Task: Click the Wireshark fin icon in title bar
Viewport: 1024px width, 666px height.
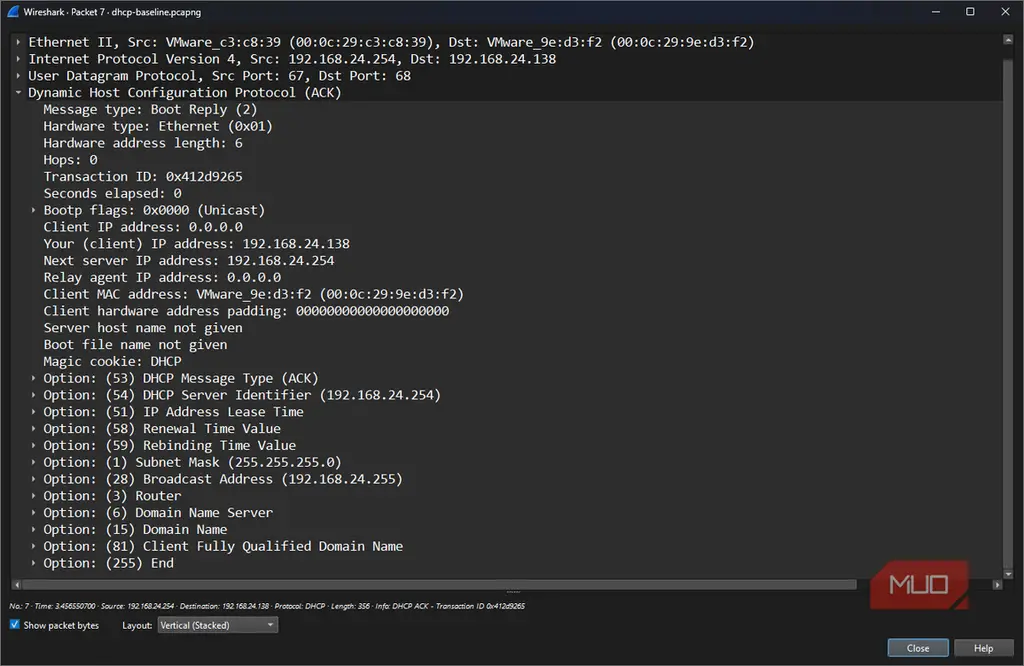Action: [x=12, y=12]
